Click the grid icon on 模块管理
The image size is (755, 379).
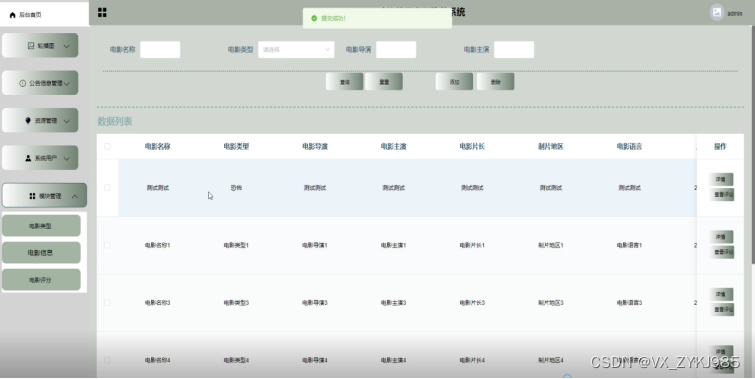[32, 196]
